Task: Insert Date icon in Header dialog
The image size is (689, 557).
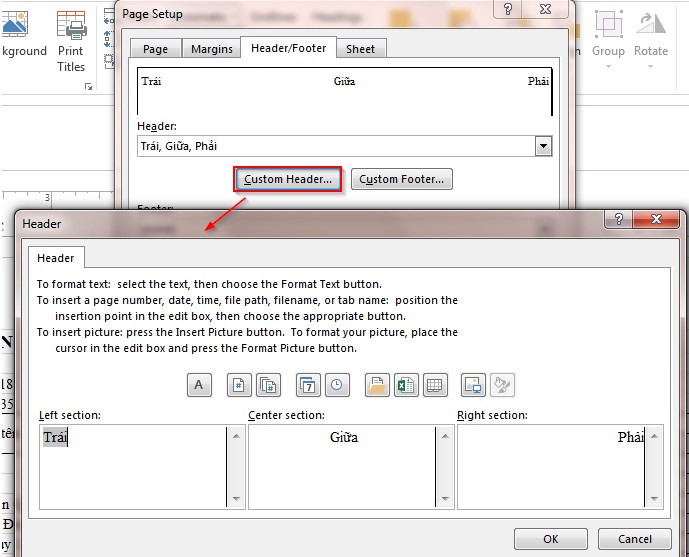Action: click(x=308, y=385)
